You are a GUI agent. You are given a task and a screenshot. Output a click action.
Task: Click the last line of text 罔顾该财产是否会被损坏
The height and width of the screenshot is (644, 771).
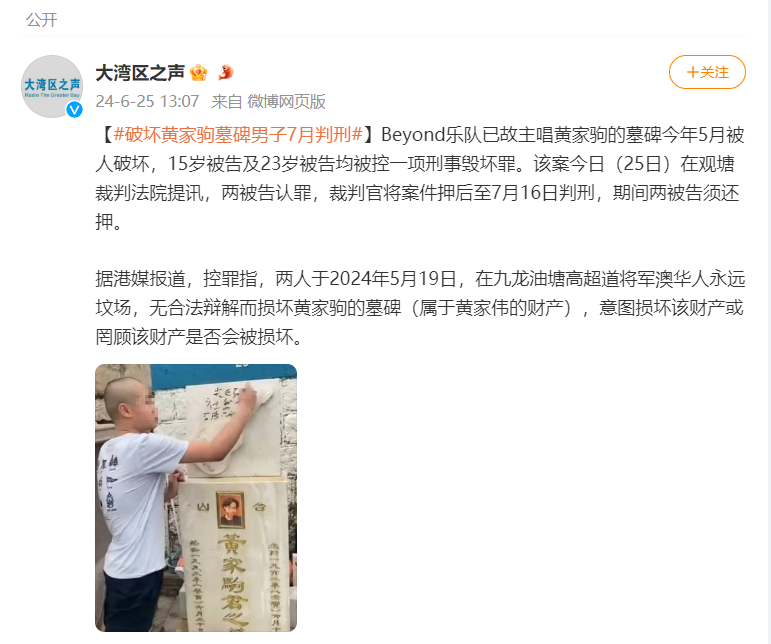point(199,337)
